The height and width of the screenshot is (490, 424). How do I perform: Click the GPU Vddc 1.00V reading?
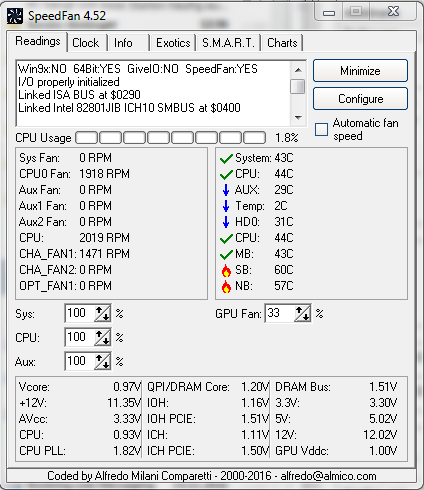(336, 451)
